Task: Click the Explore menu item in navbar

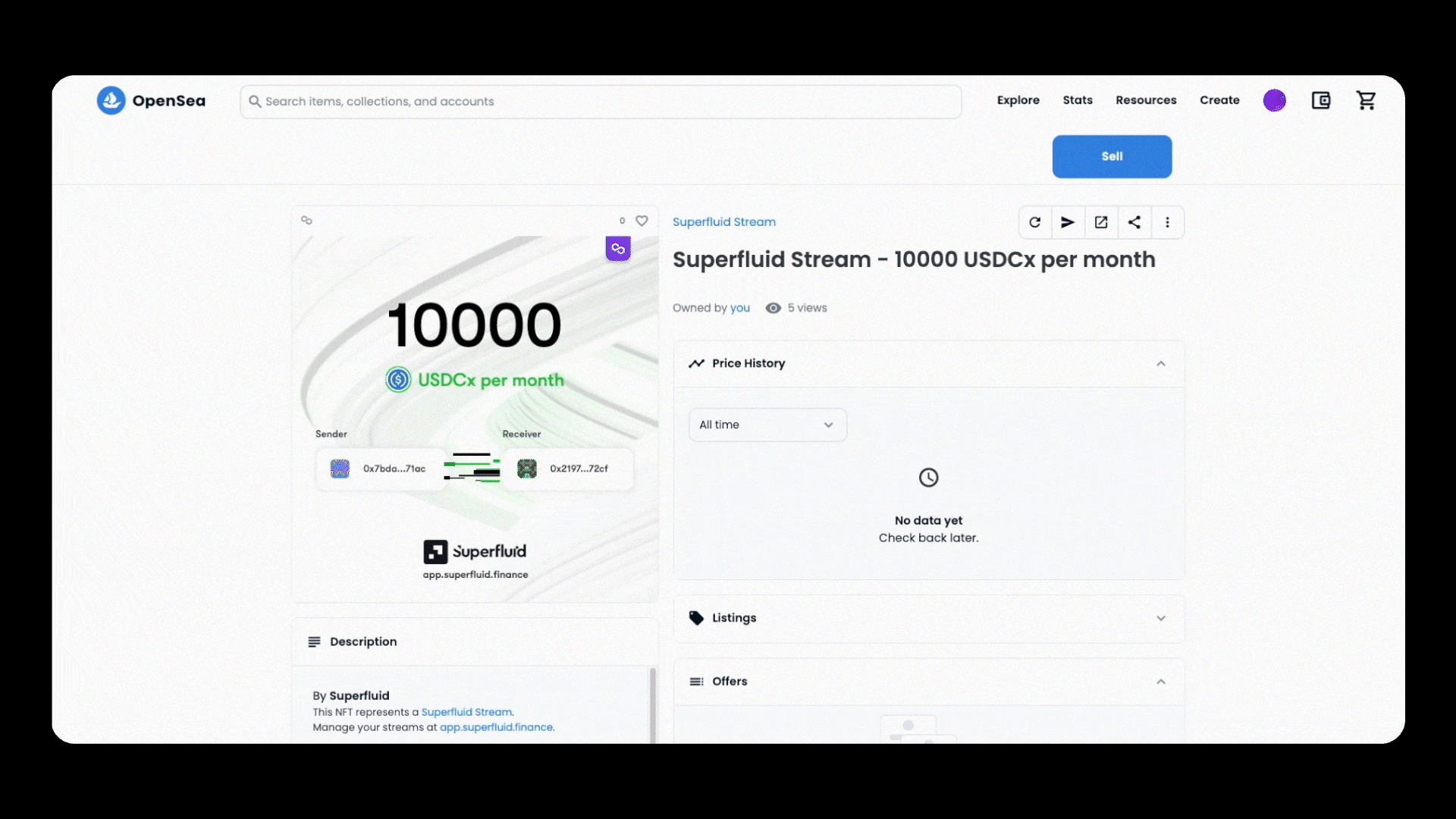Action: coord(1018,99)
